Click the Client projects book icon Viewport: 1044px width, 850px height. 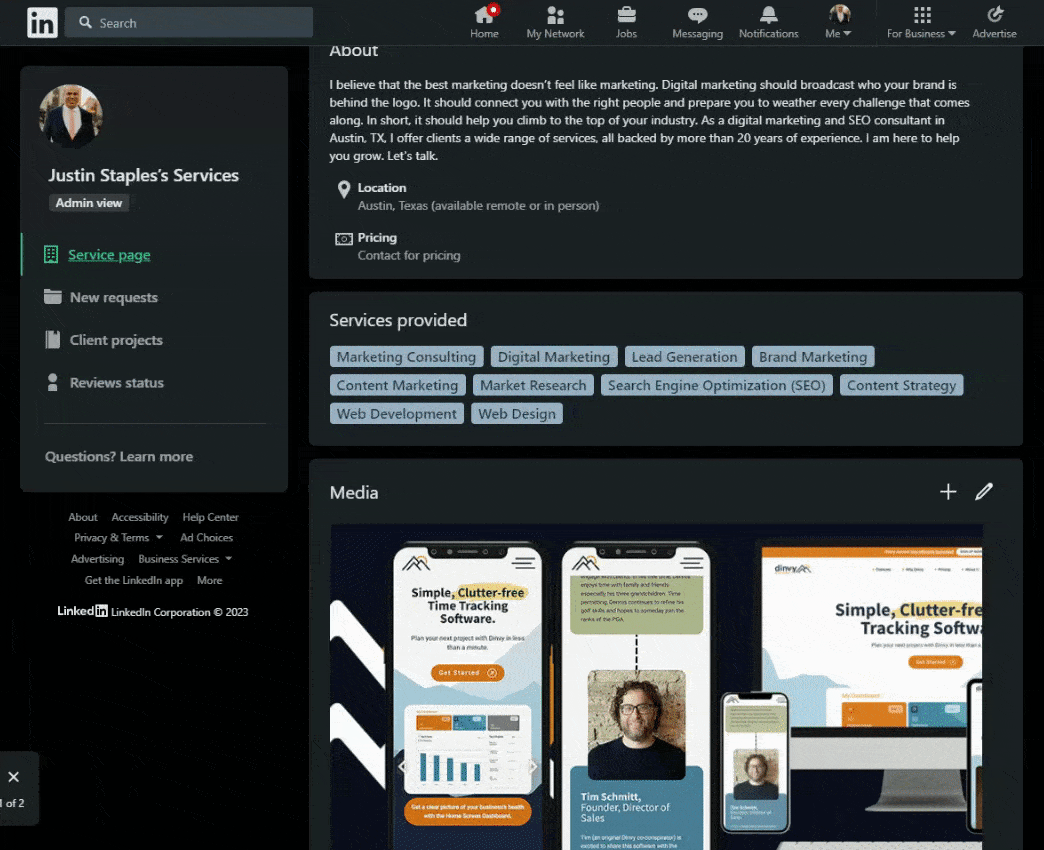tap(53, 339)
